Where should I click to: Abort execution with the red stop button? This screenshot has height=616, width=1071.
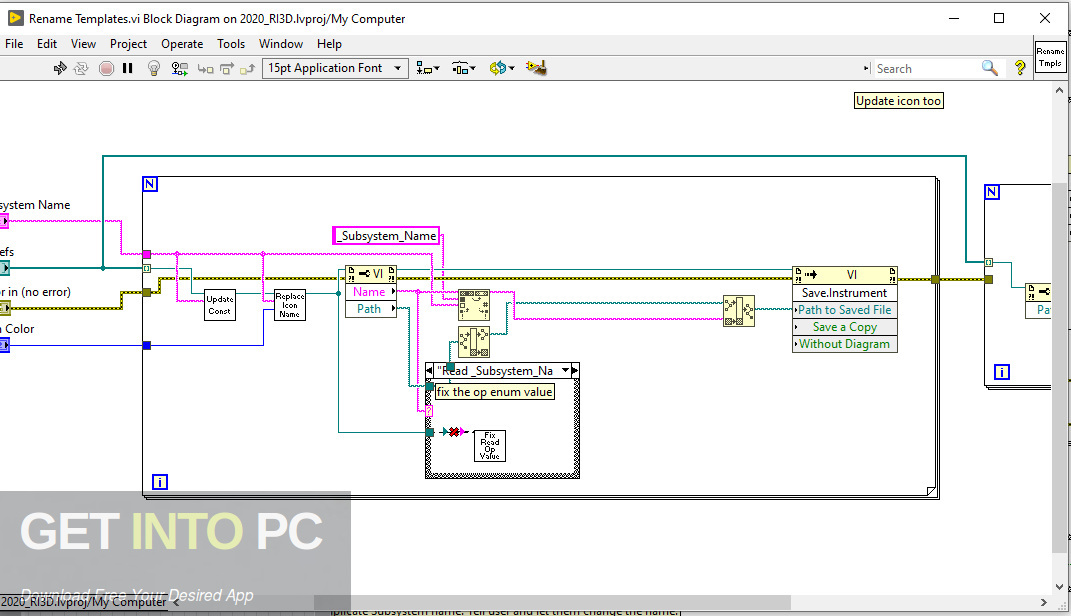107,68
